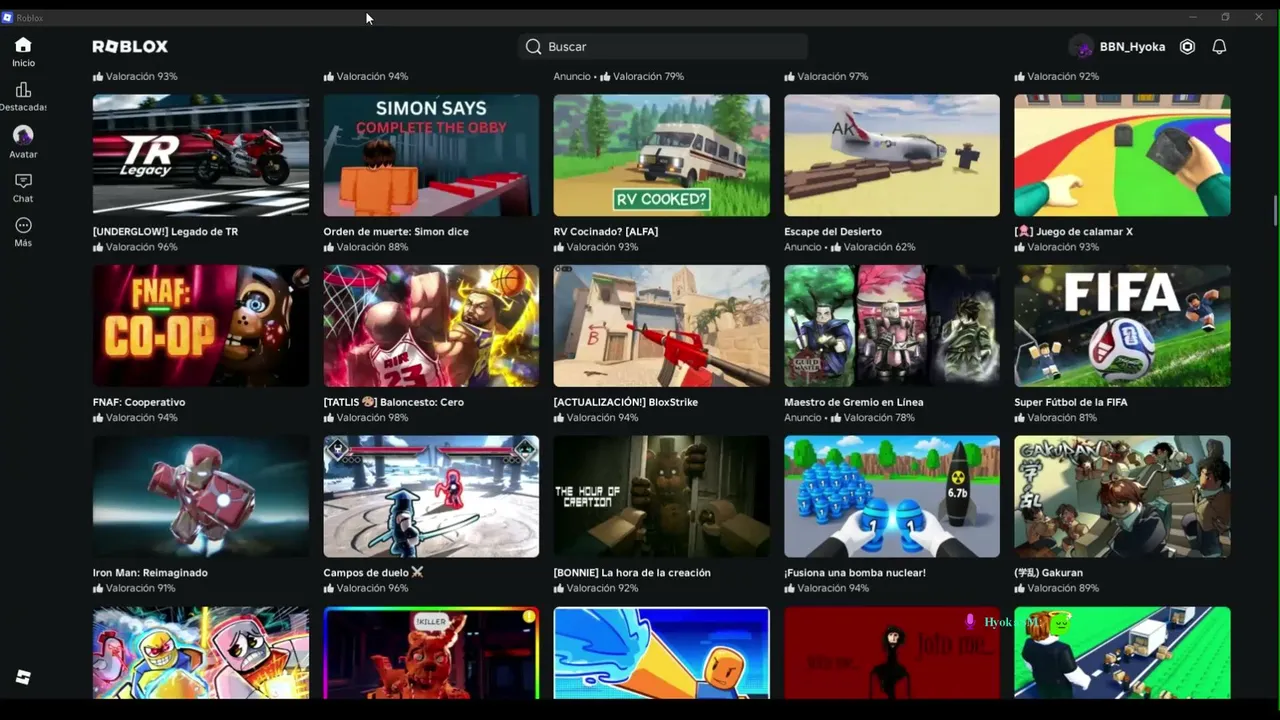Open the rainbow path Juego de calamar thumbnail
This screenshot has width=1280, height=720.
click(x=1122, y=155)
